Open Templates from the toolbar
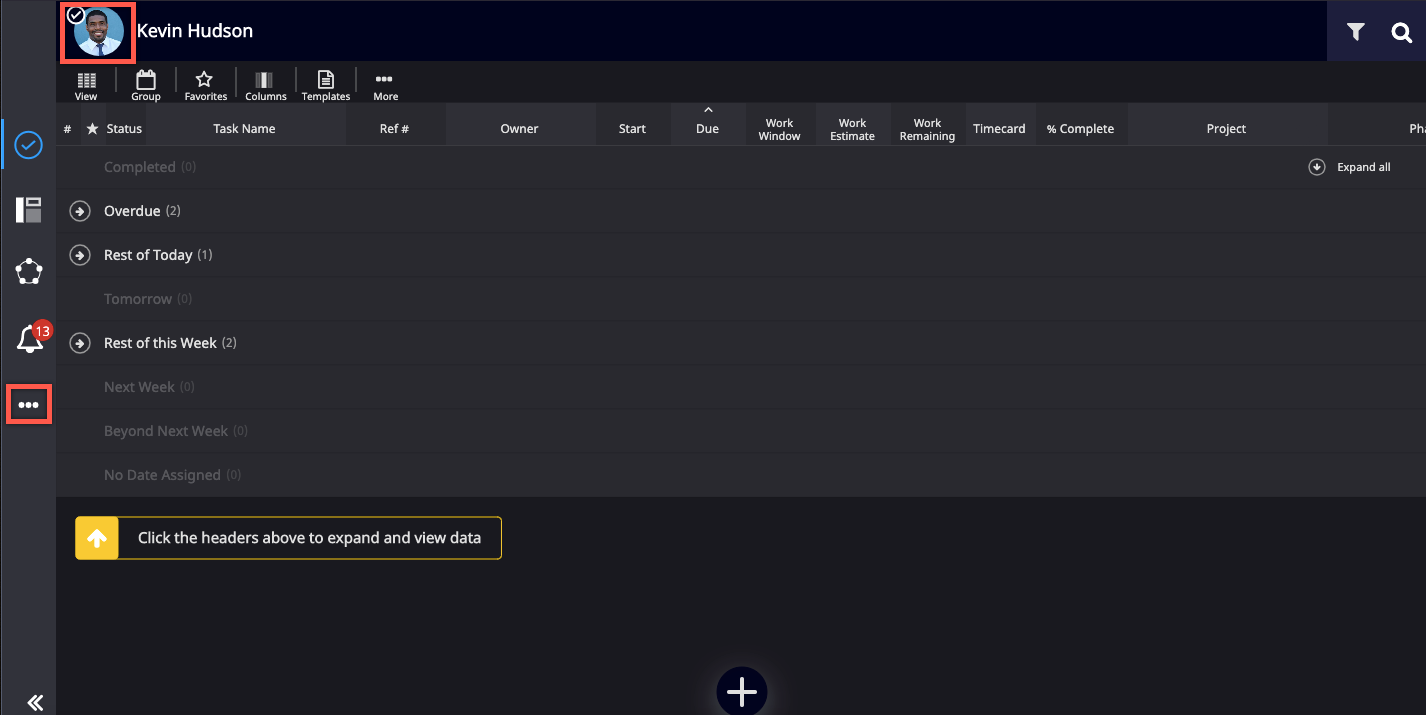This screenshot has height=715, width=1426. pyautogui.click(x=326, y=85)
